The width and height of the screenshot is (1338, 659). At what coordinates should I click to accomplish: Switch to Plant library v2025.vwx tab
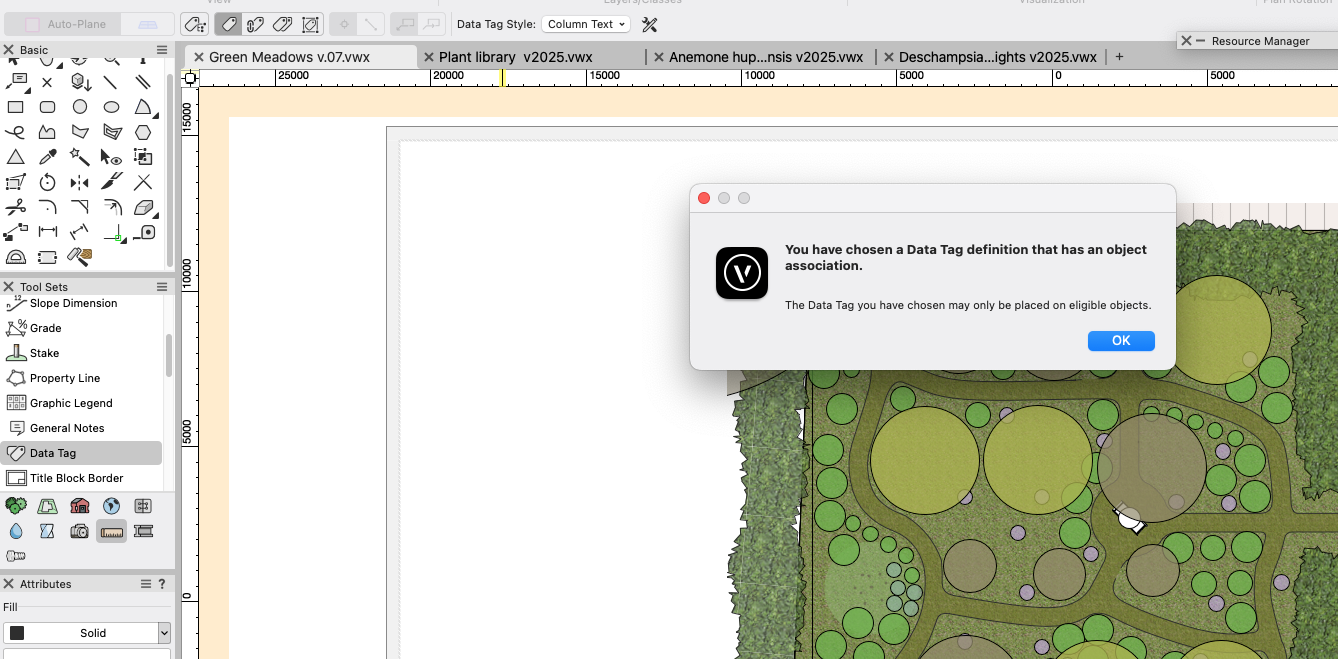pos(515,57)
